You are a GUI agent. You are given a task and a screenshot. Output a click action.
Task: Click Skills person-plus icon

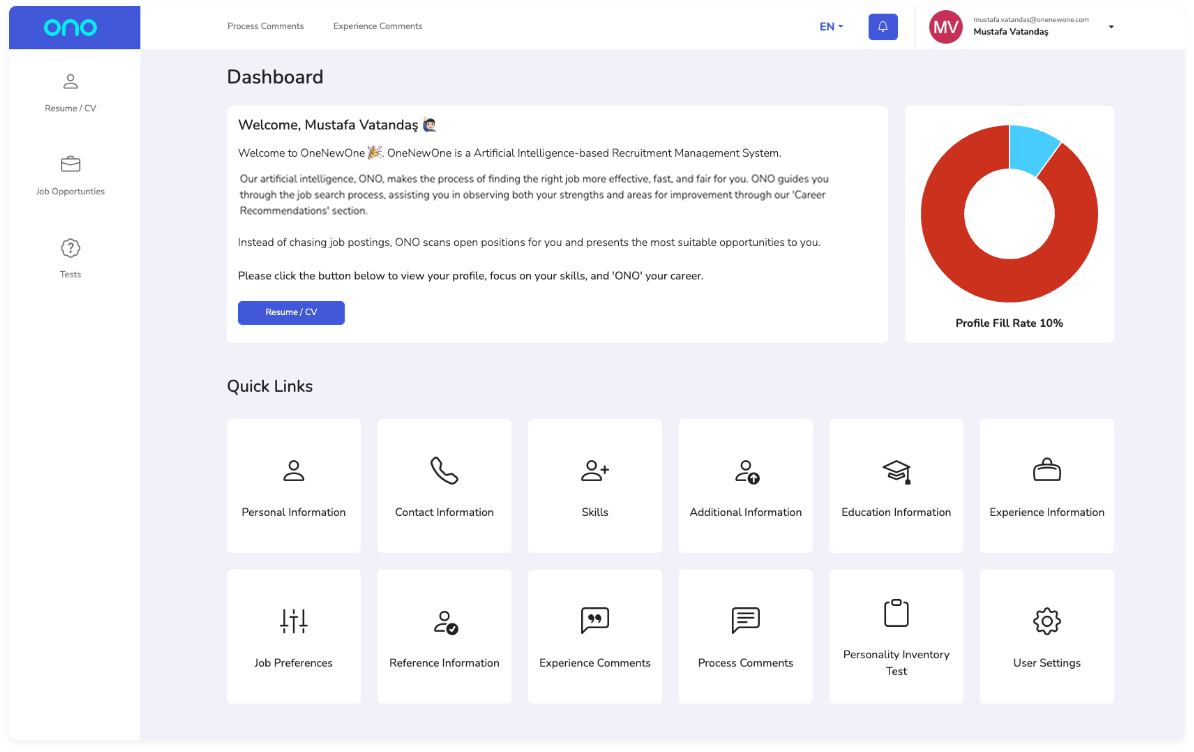tap(595, 471)
